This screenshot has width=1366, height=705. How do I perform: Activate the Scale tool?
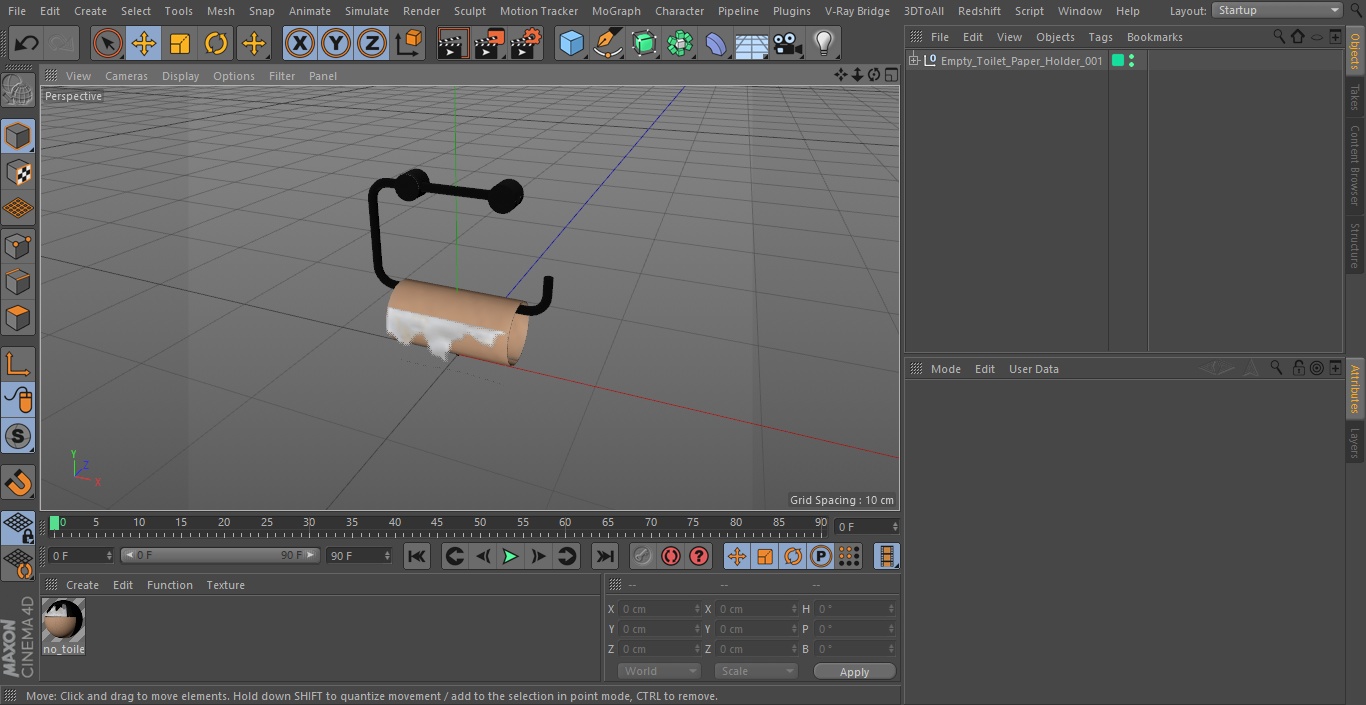click(x=180, y=43)
